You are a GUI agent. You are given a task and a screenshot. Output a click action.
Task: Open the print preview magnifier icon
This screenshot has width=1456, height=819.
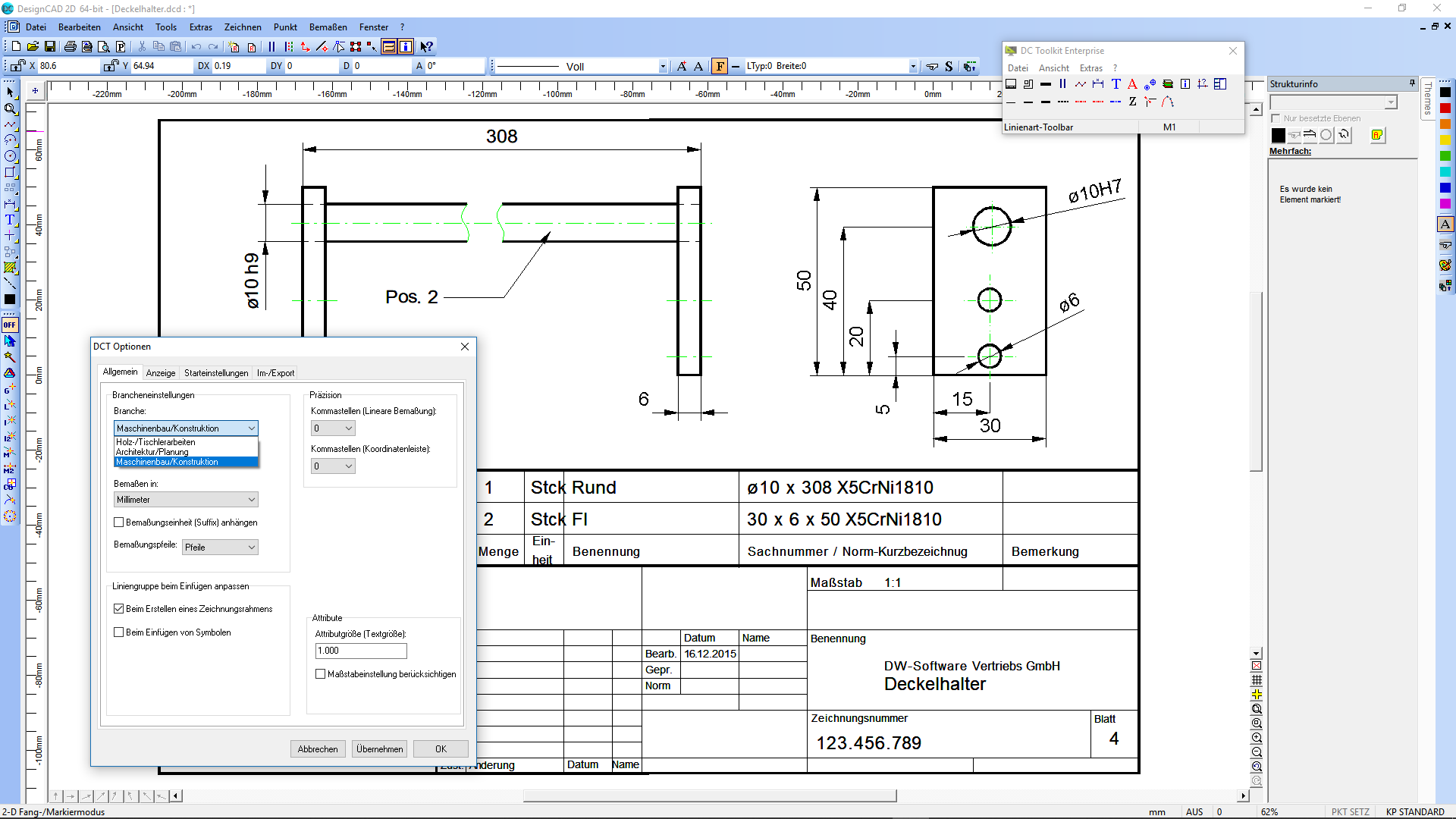tap(104, 46)
